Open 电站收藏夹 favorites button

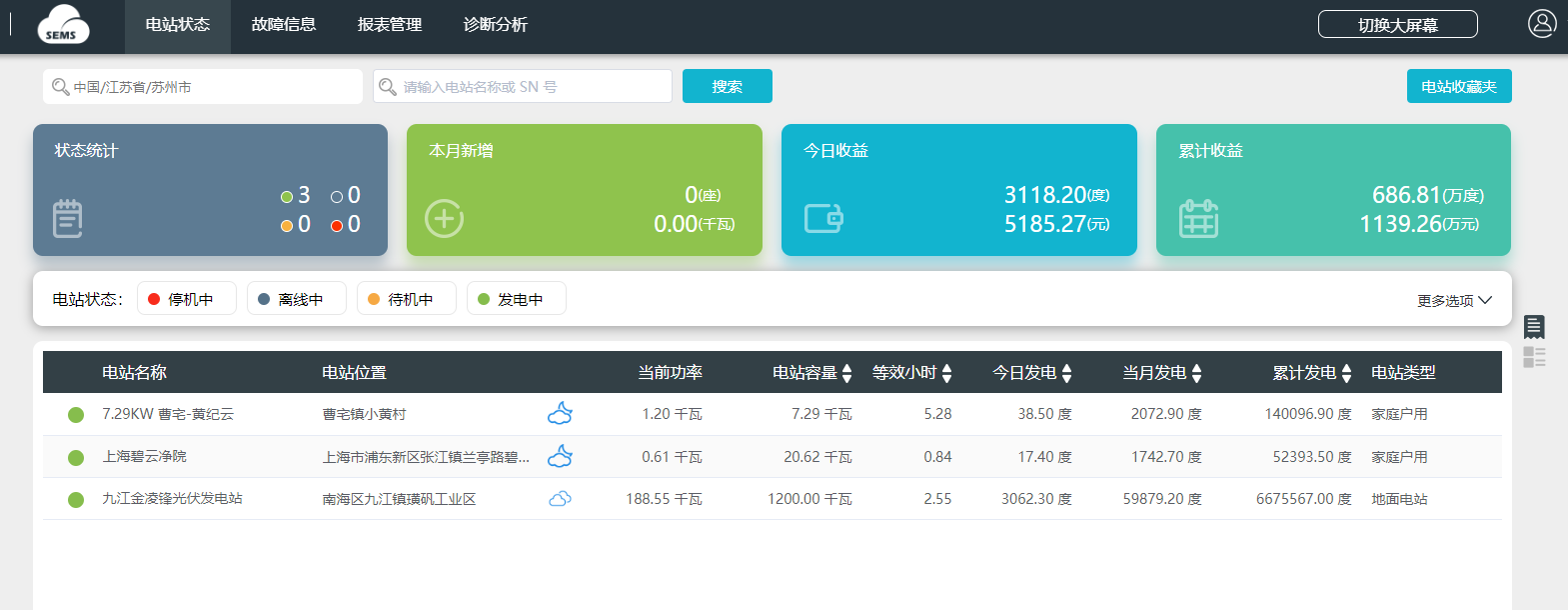(x=1458, y=87)
